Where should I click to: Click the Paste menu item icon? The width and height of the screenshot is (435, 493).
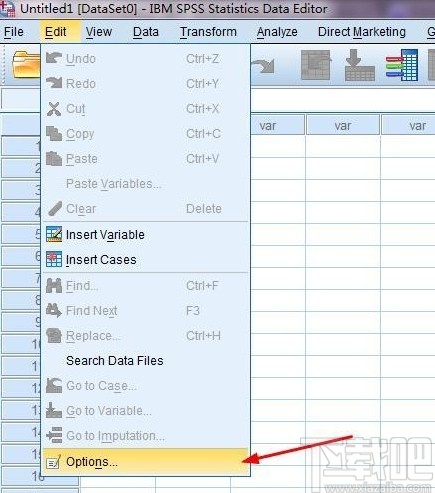coord(54,159)
